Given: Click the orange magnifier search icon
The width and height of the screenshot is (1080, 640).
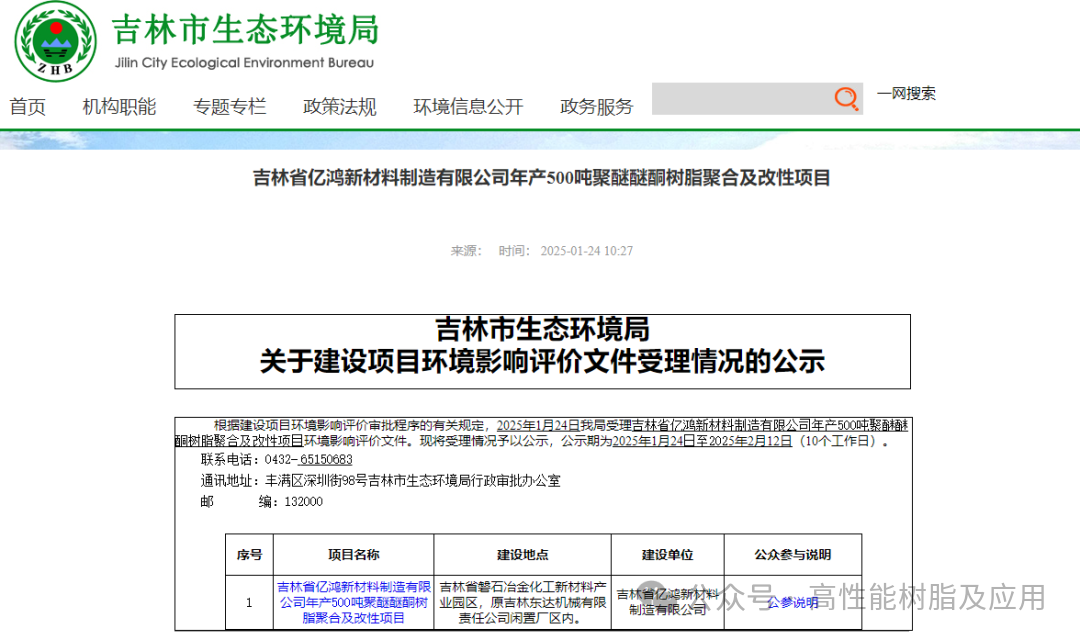Looking at the screenshot, I should point(846,99).
